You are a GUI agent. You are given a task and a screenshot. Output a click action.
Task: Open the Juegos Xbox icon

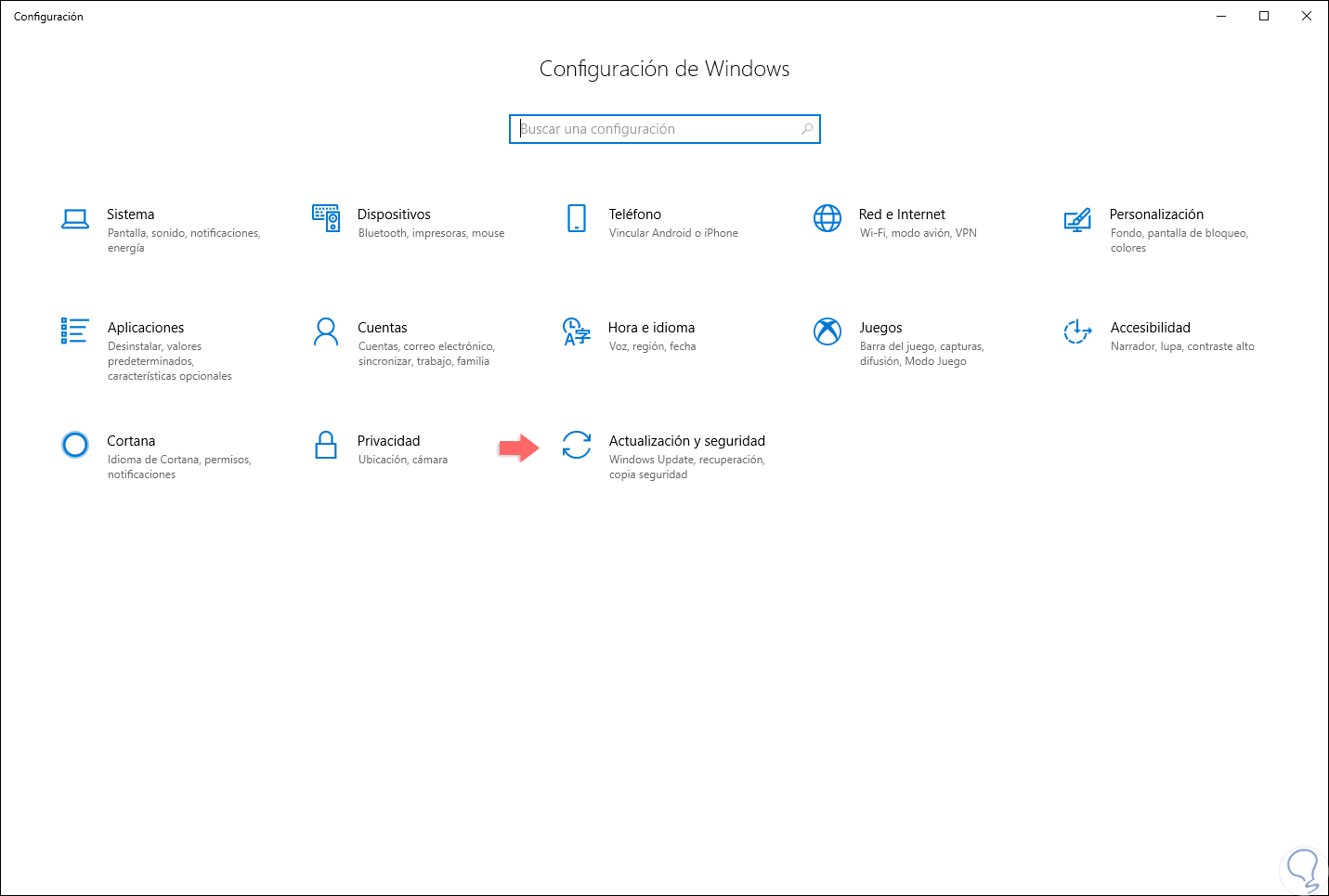coord(827,331)
